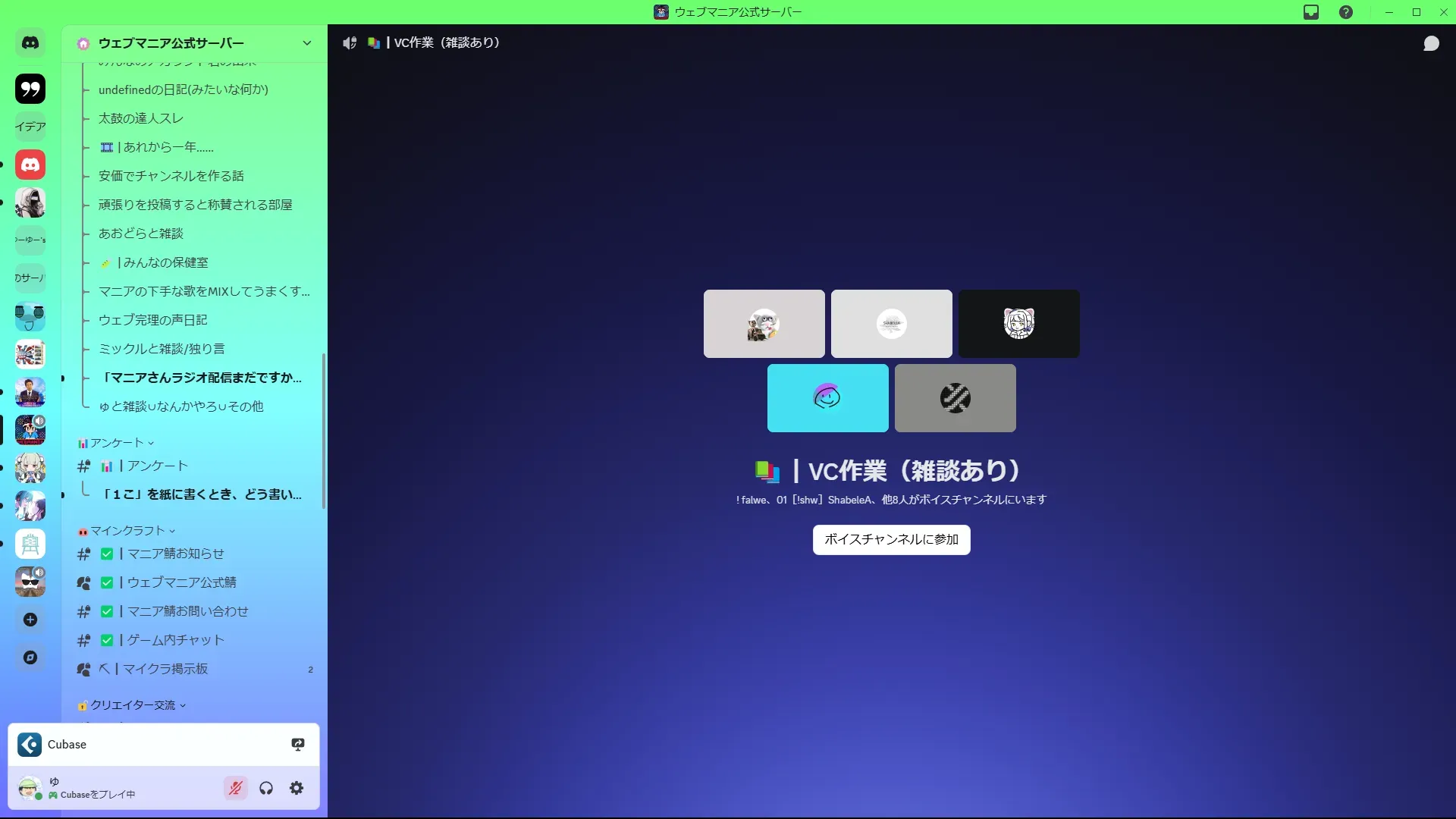Collapse the クリエイター交流 category

[133, 705]
